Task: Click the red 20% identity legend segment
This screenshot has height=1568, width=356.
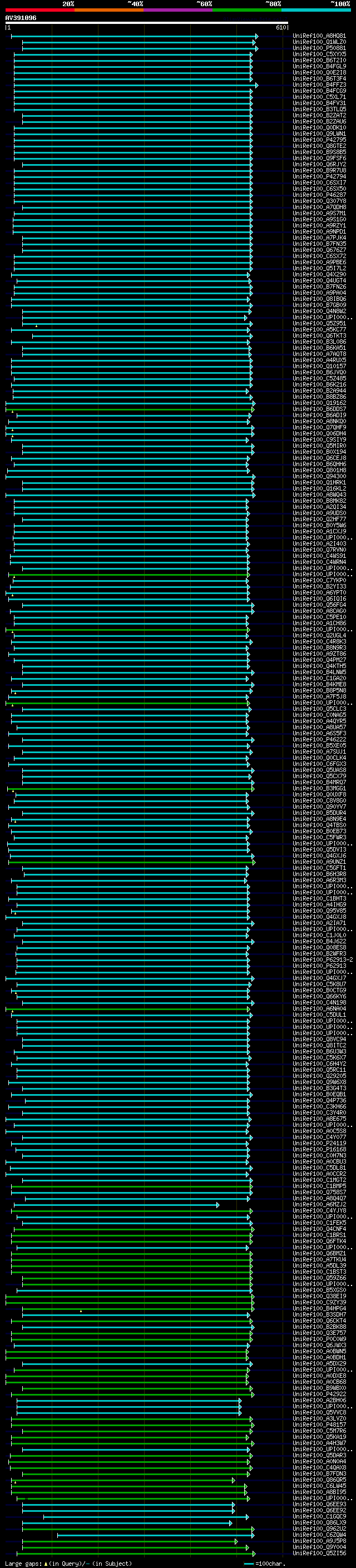Action: [39, 10]
